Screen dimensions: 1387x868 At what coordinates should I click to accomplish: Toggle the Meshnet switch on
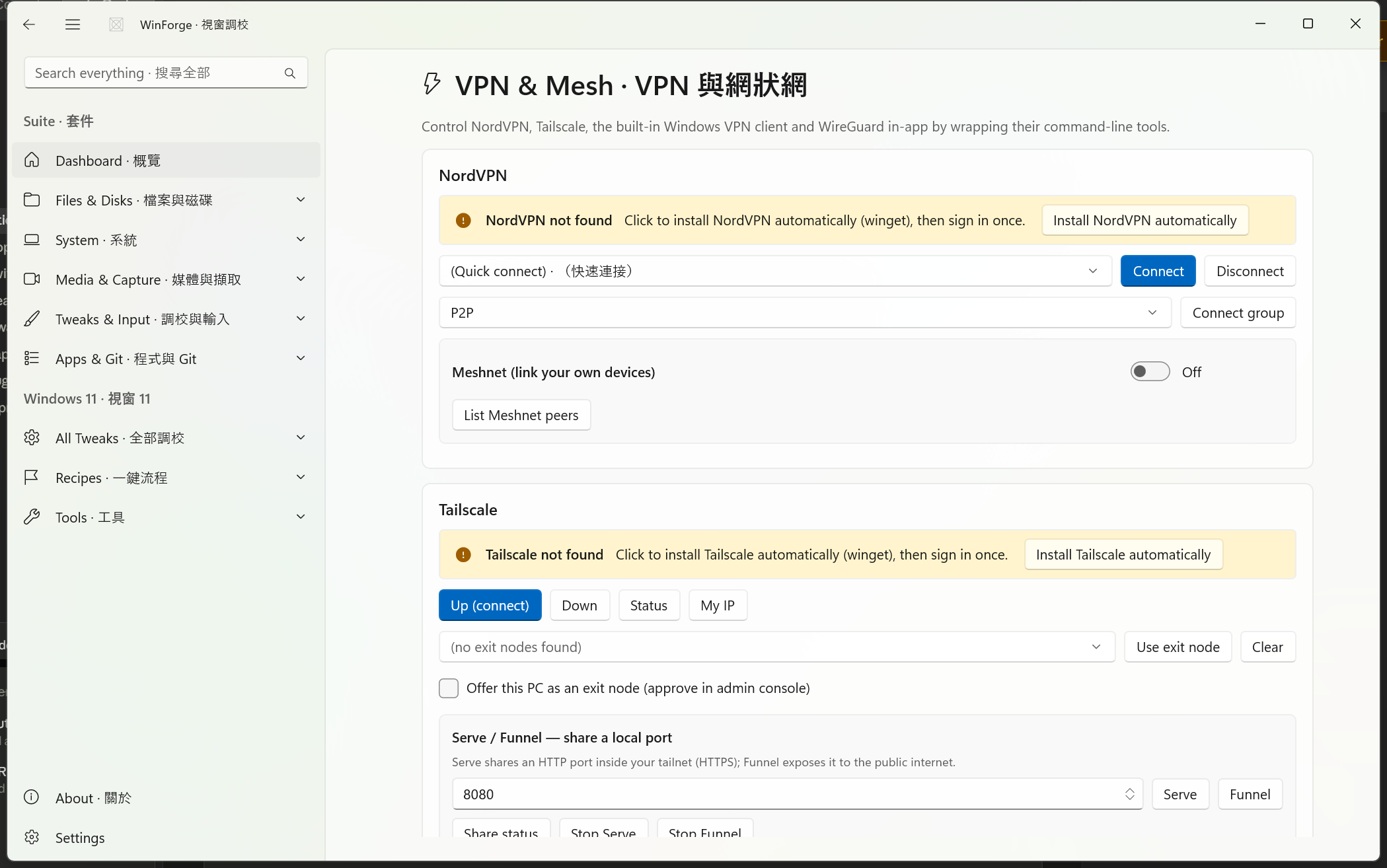[1150, 372]
